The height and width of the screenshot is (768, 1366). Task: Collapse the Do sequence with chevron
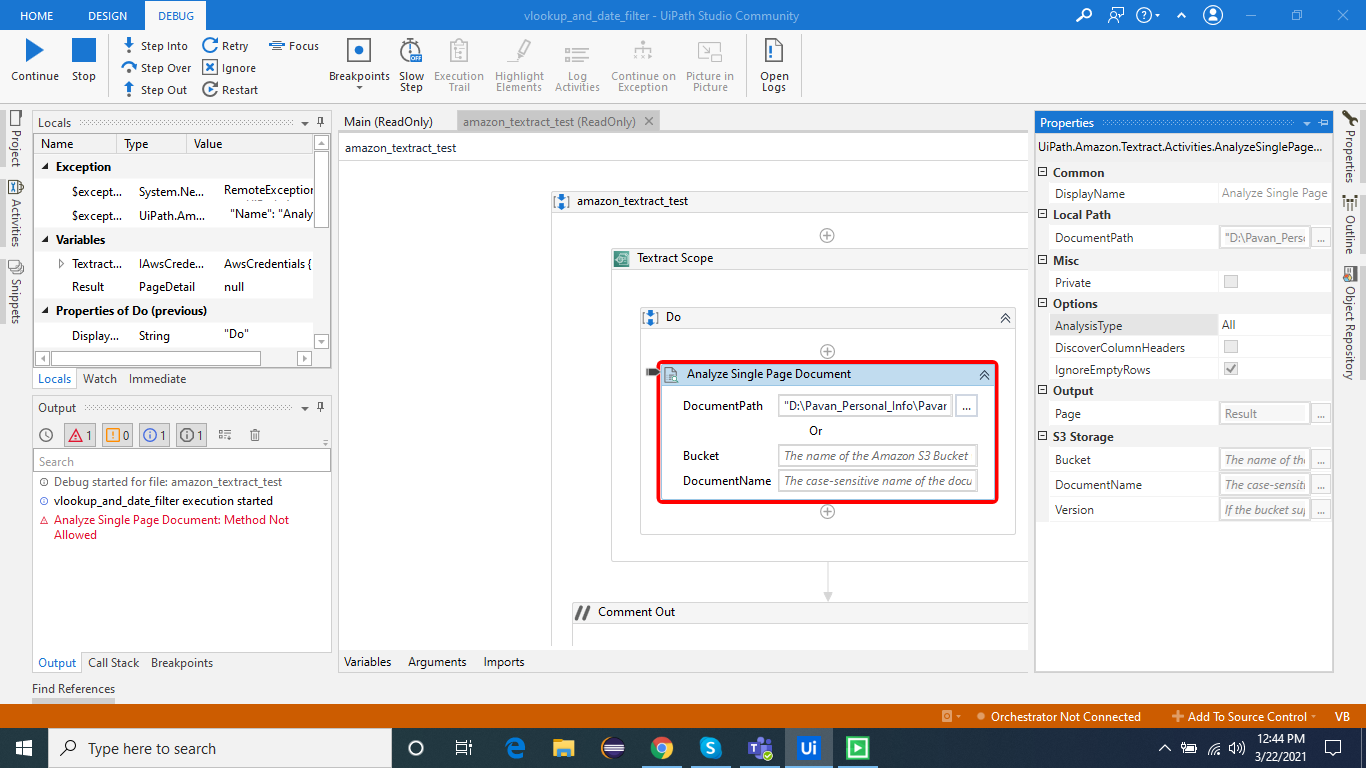click(x=1006, y=317)
